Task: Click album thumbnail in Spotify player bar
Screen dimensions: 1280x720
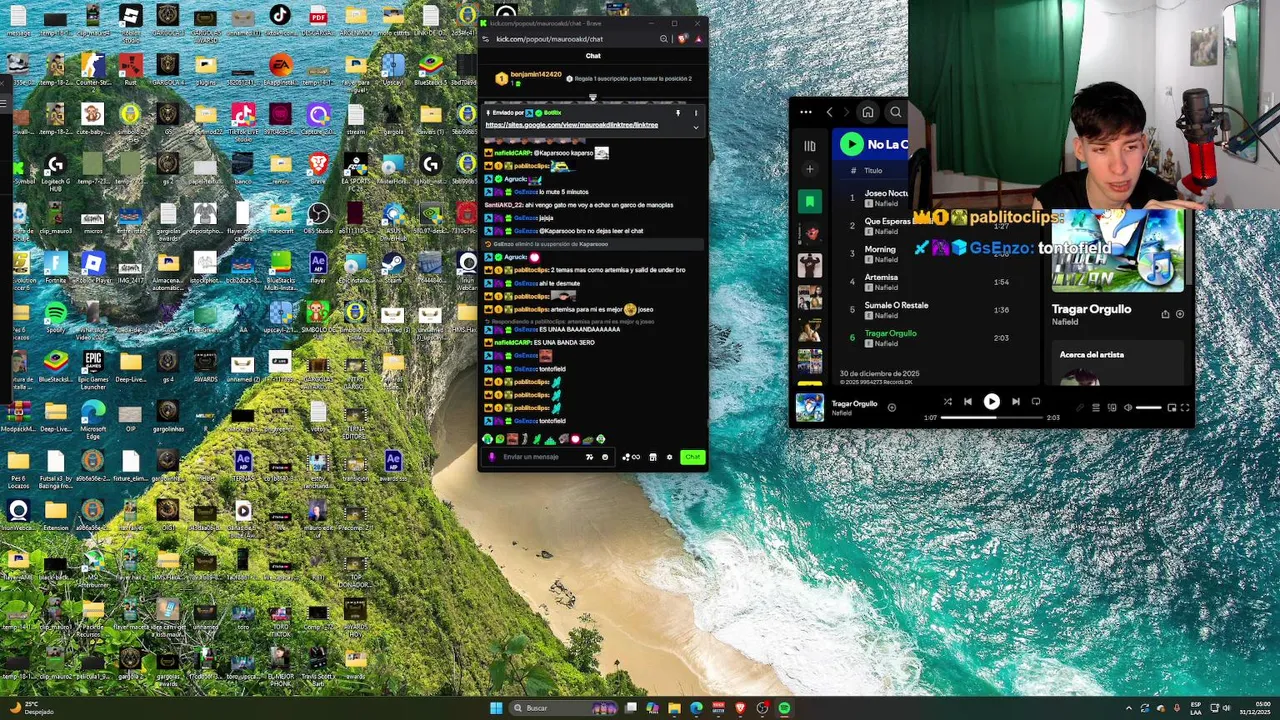Action: (x=810, y=408)
